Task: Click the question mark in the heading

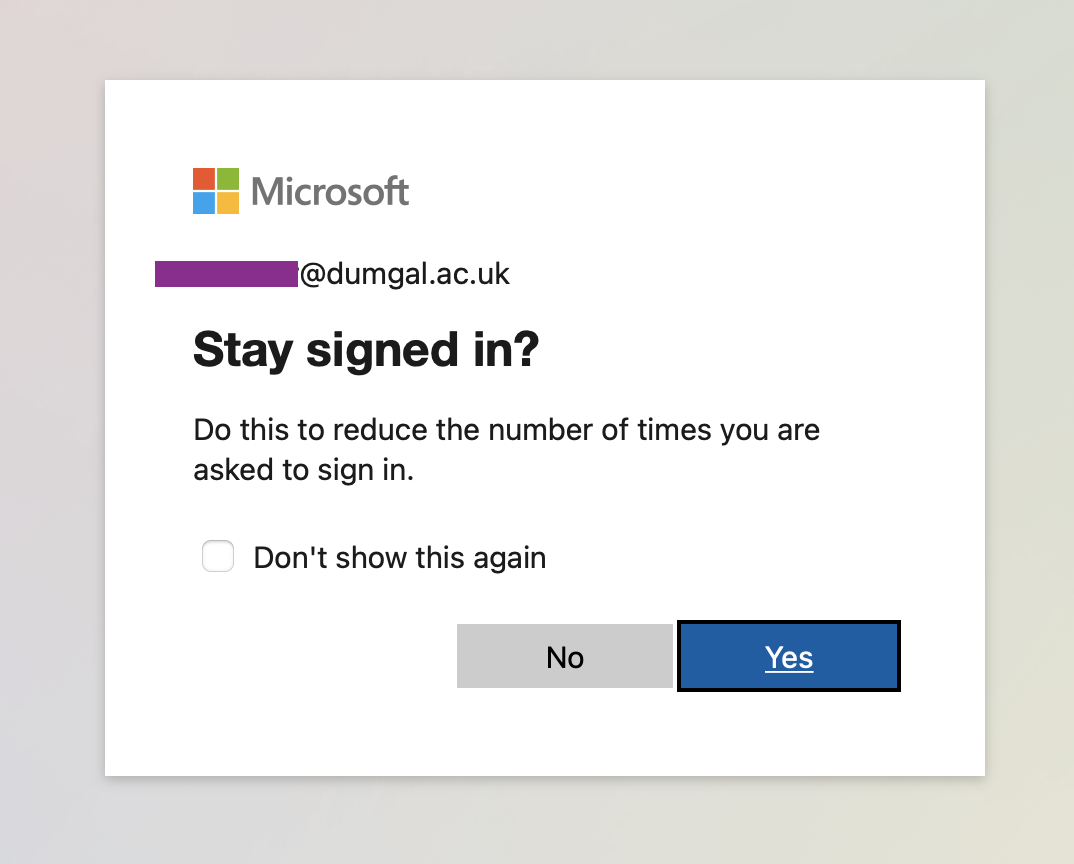Action: (527, 349)
